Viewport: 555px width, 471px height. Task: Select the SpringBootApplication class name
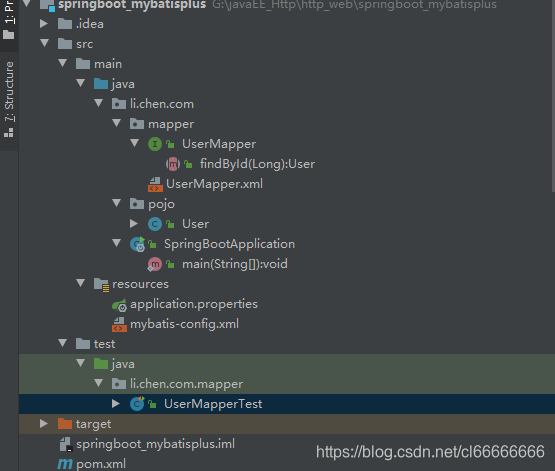229,244
